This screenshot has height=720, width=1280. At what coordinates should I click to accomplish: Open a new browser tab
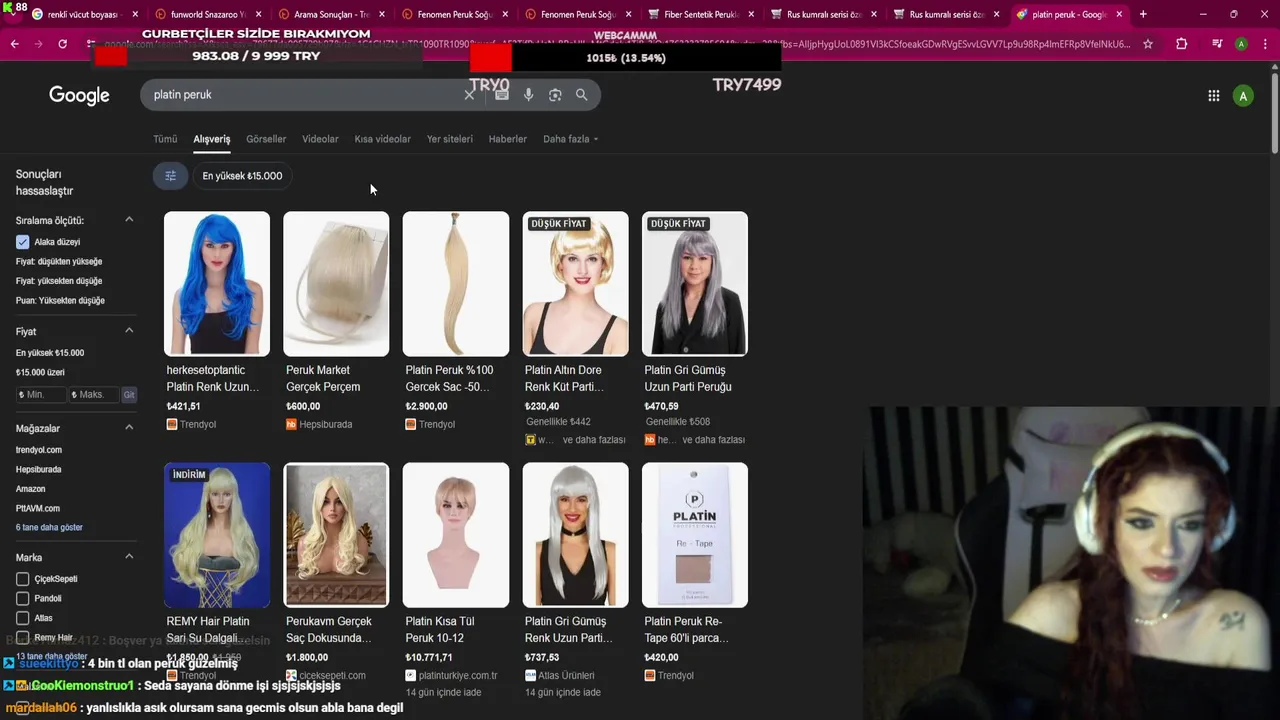1143,14
